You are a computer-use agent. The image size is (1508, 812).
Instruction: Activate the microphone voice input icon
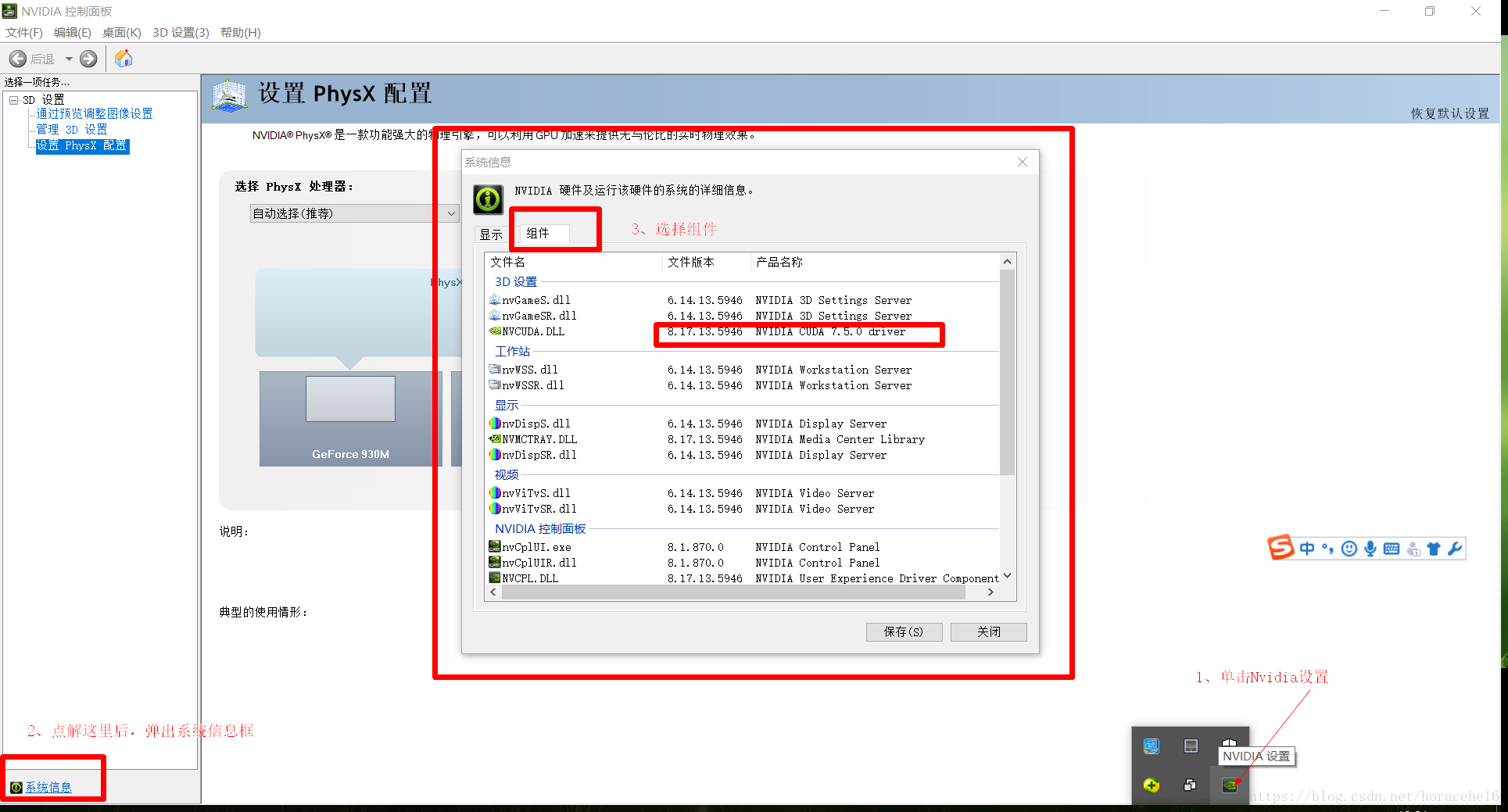[1370, 549]
